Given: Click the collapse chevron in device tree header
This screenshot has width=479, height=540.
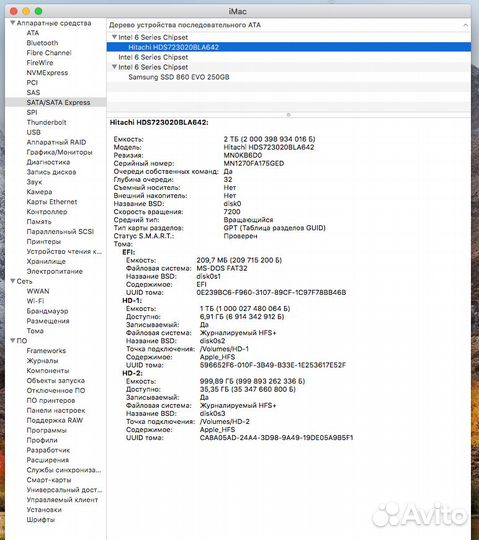Looking at the screenshot, I should point(466,25).
